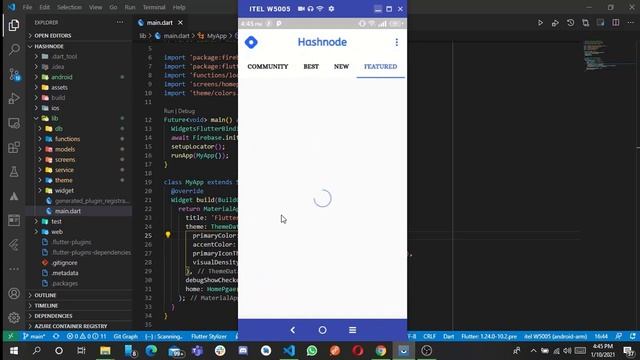Open Accounts icon in activity bar
Screen dimensions: 640x360
tap(14, 293)
